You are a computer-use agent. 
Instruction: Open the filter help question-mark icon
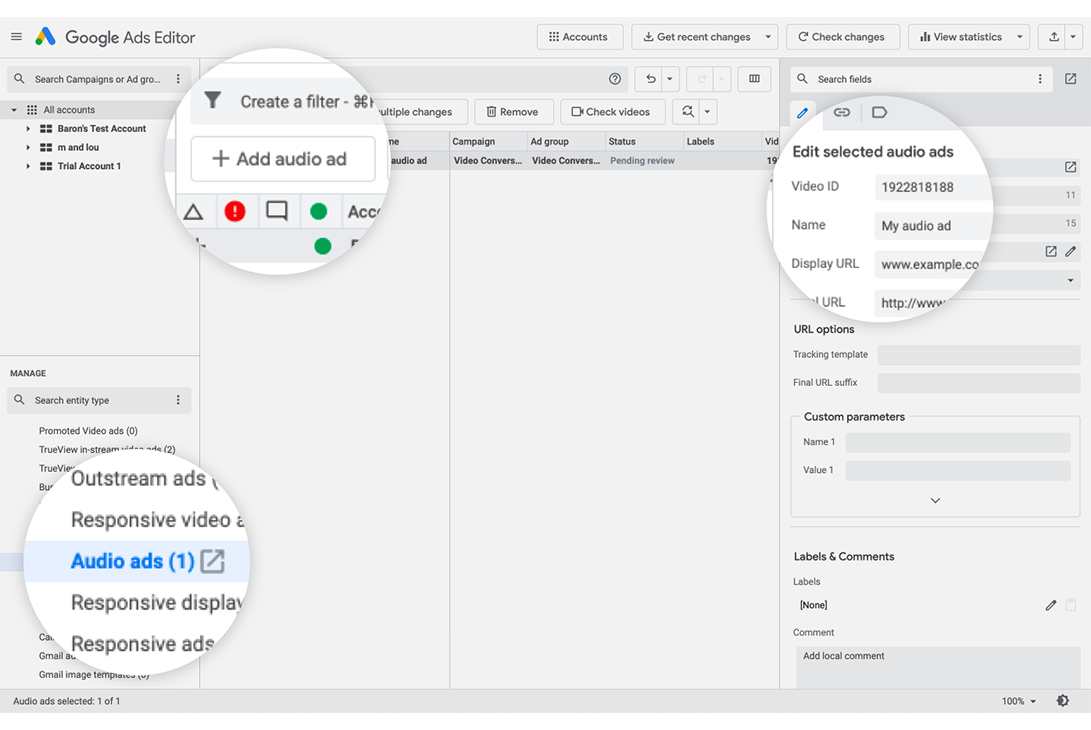pos(614,79)
